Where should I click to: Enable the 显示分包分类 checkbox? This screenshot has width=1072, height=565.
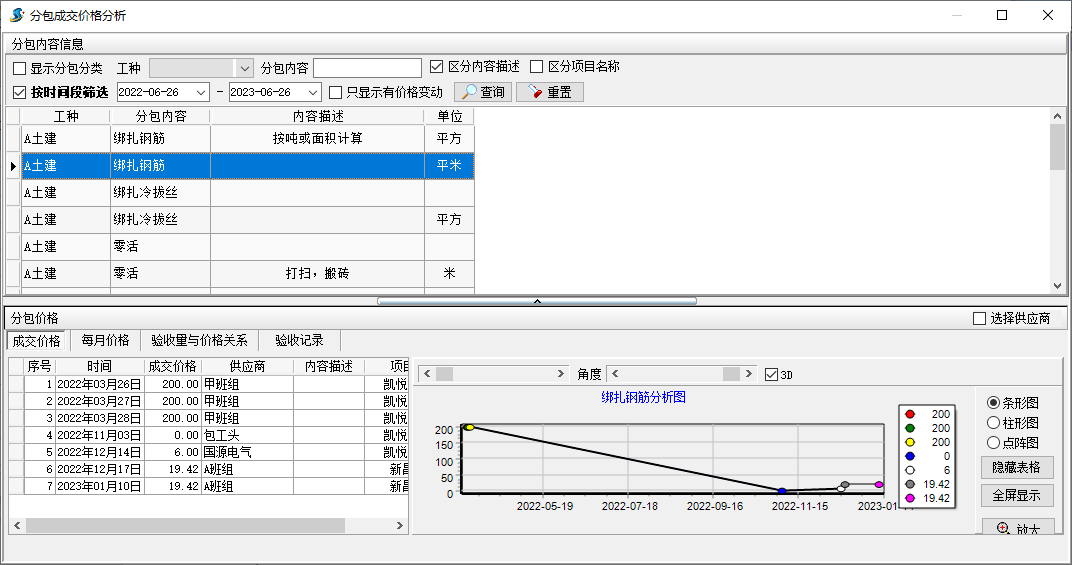[x=20, y=68]
